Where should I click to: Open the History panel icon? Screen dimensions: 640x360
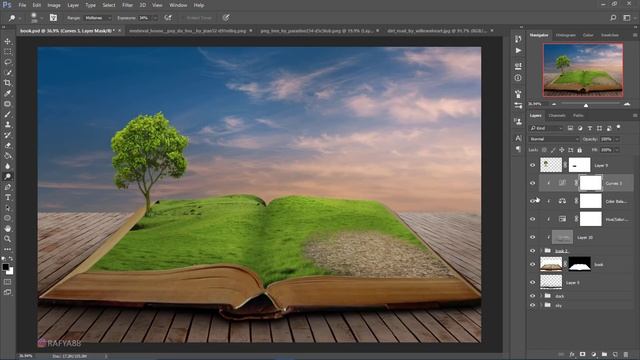pos(518,39)
